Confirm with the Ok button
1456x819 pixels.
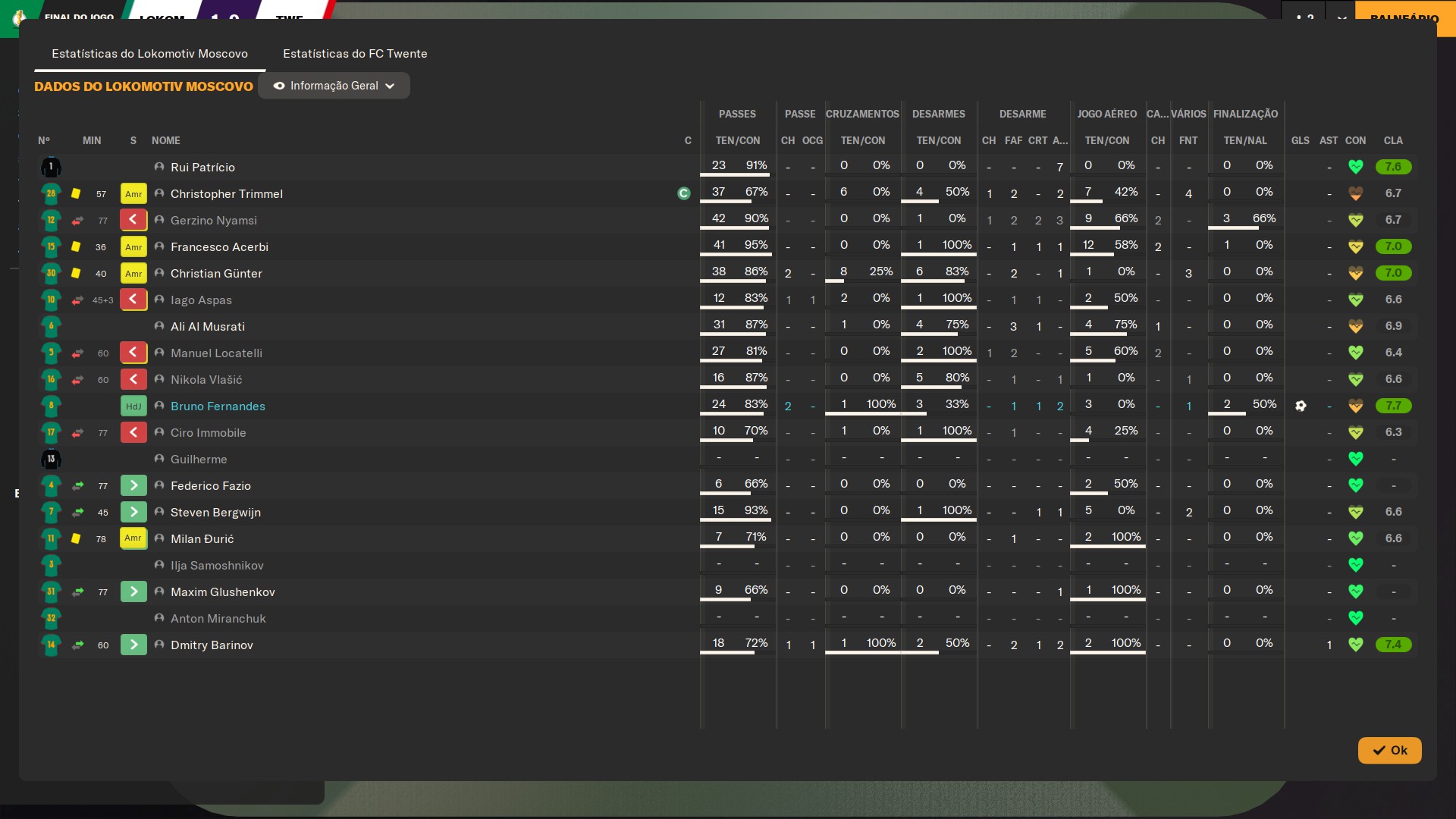click(x=1389, y=750)
